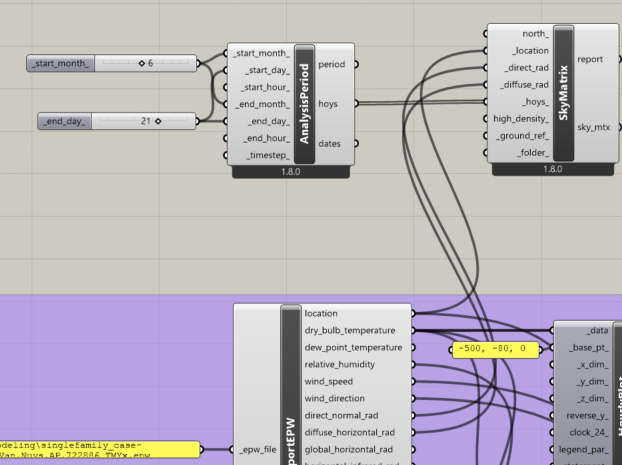
Task: Click the sky_mtx output of SkyMatrix
Action: 593,127
